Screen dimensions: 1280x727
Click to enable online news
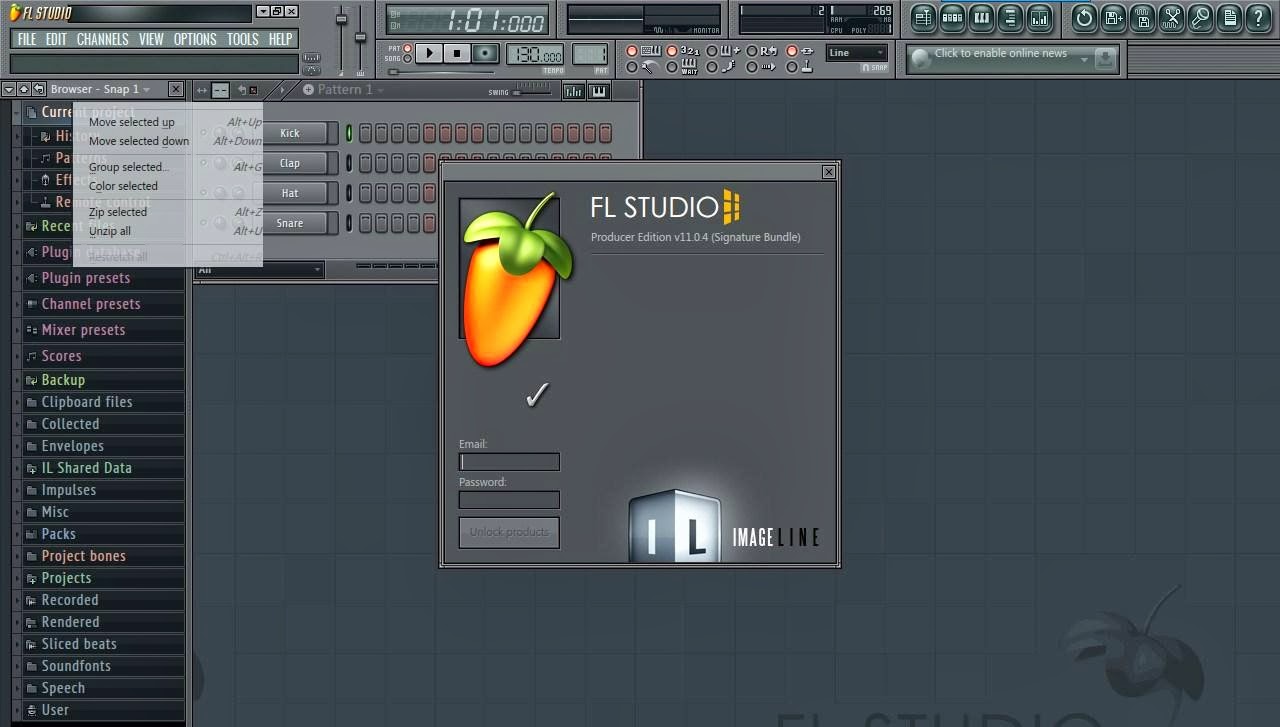pyautogui.click(x=1000, y=54)
